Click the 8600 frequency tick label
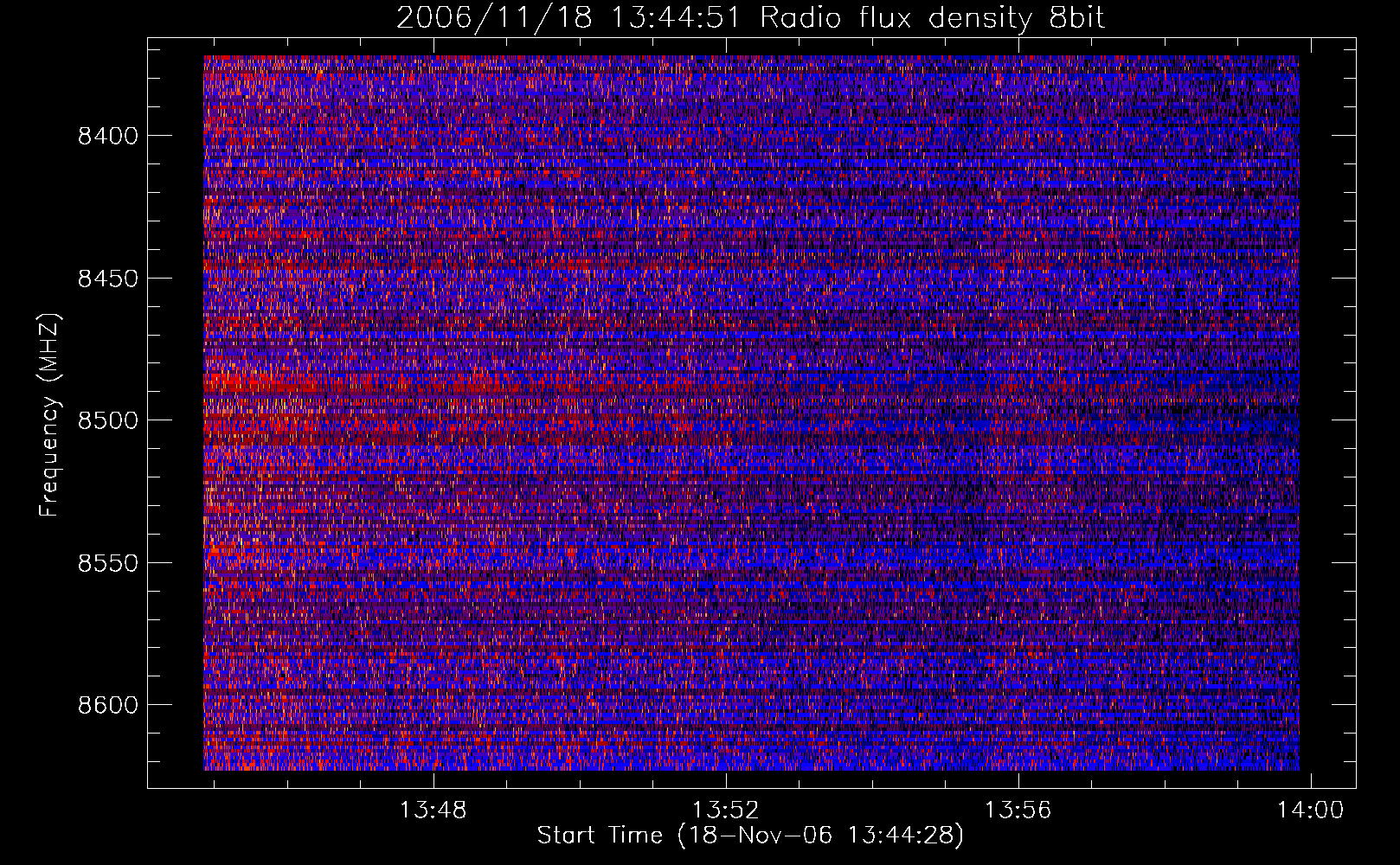 point(108,705)
